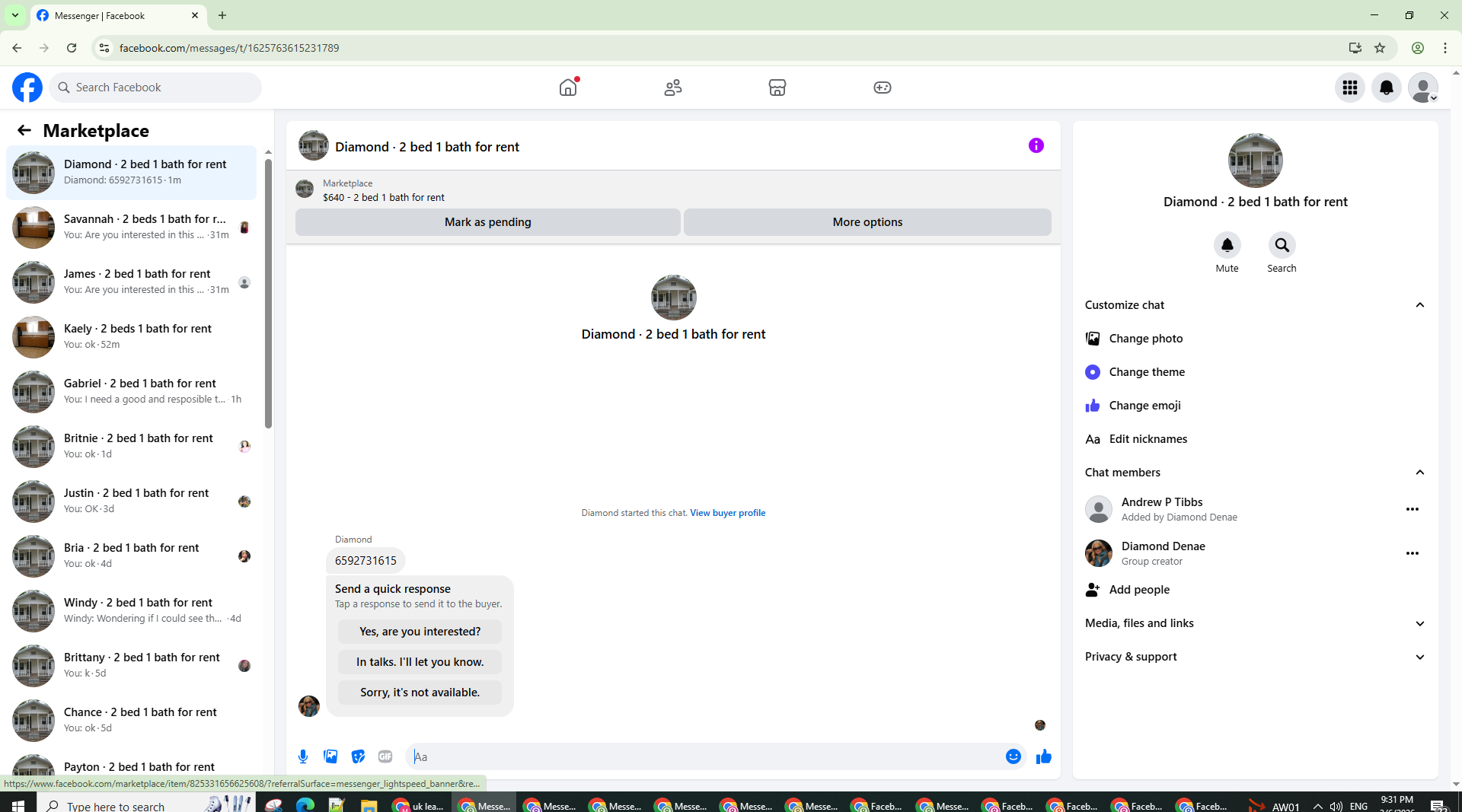1462x812 pixels.
Task: Open options for Andrew P Tibbs
Action: point(1412,509)
